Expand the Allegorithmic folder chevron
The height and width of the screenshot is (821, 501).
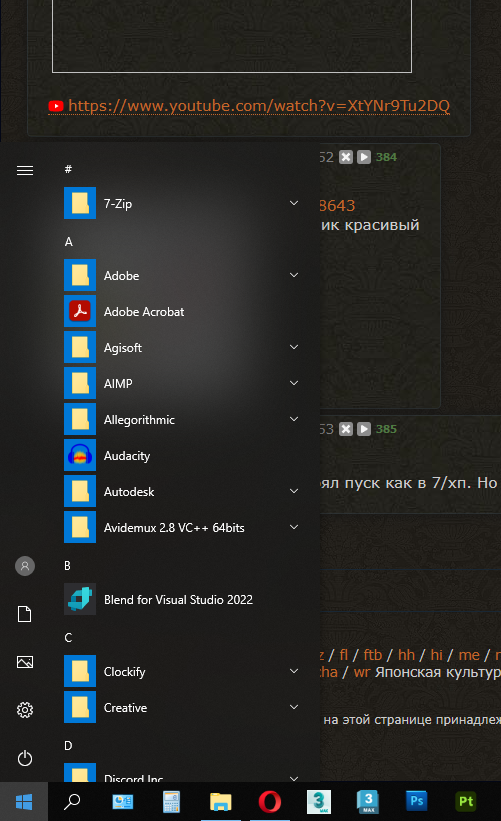coord(294,419)
